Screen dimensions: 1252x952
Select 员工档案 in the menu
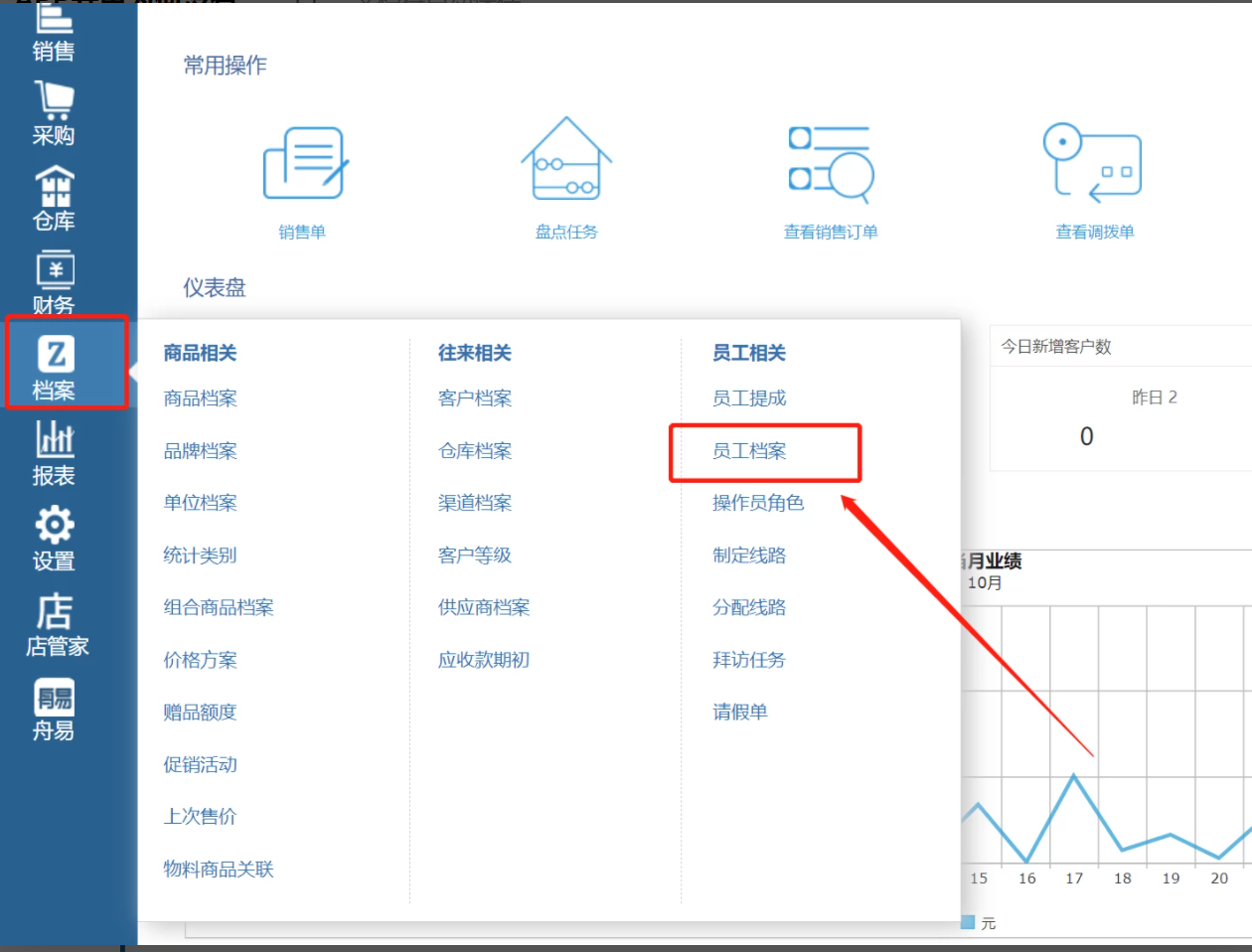point(749,451)
